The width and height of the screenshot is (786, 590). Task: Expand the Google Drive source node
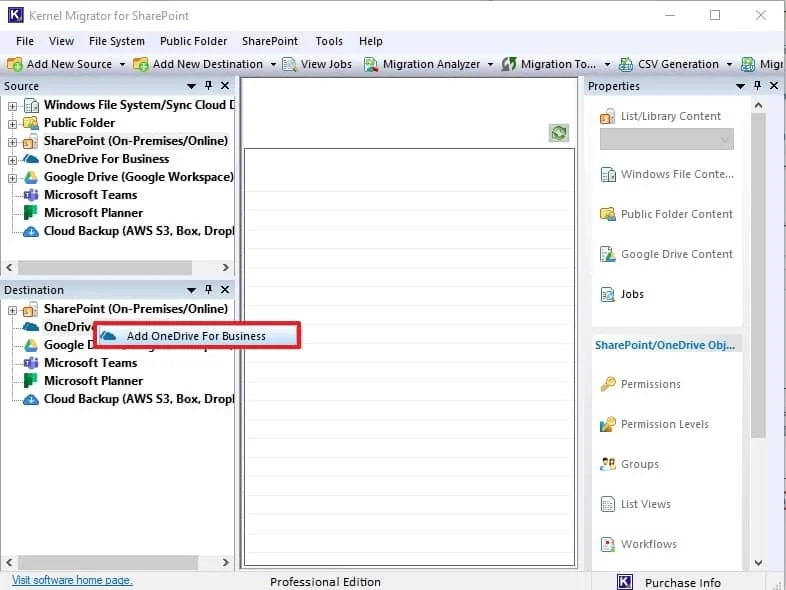pyautogui.click(x=13, y=178)
